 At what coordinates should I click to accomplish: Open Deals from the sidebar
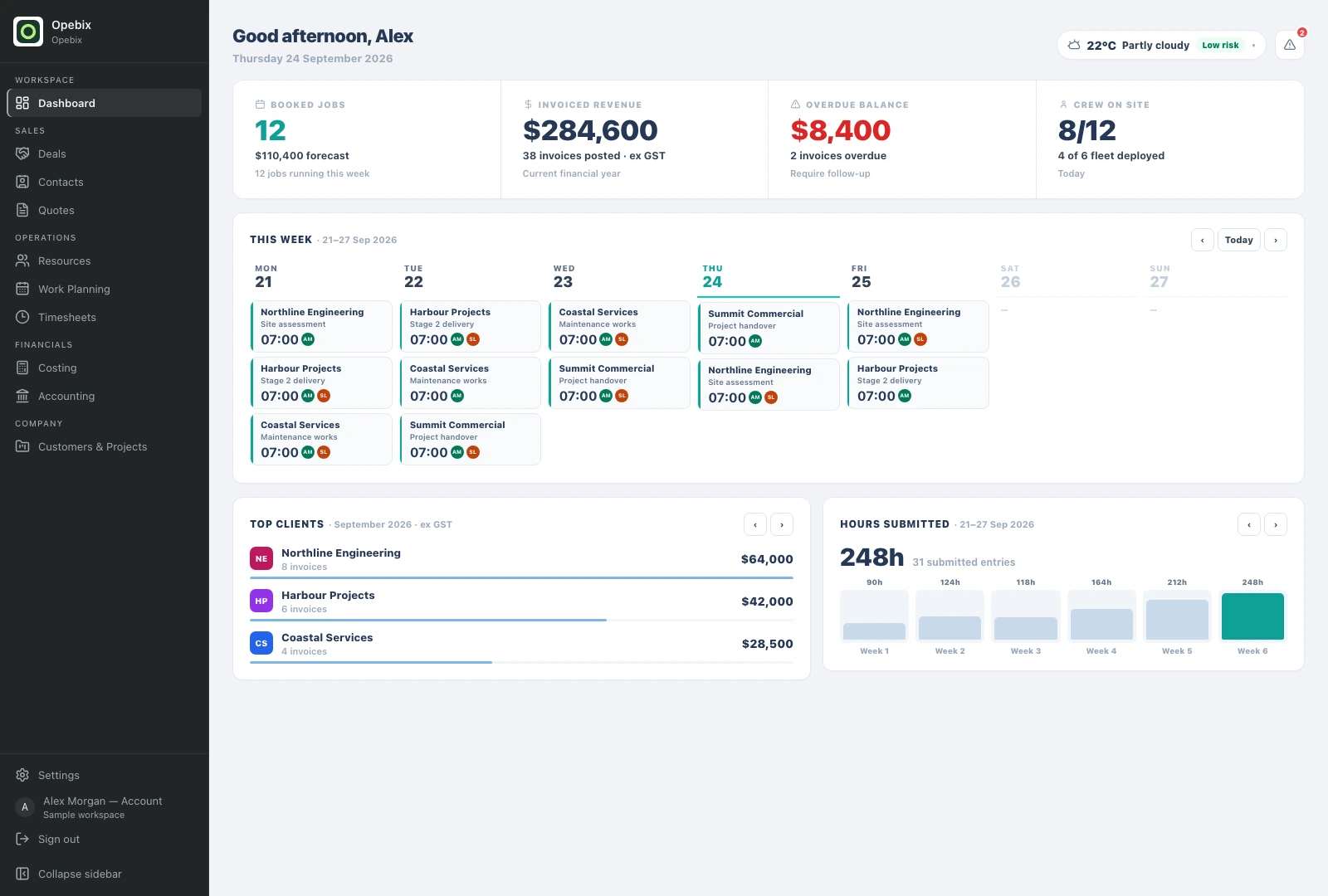click(x=105, y=153)
